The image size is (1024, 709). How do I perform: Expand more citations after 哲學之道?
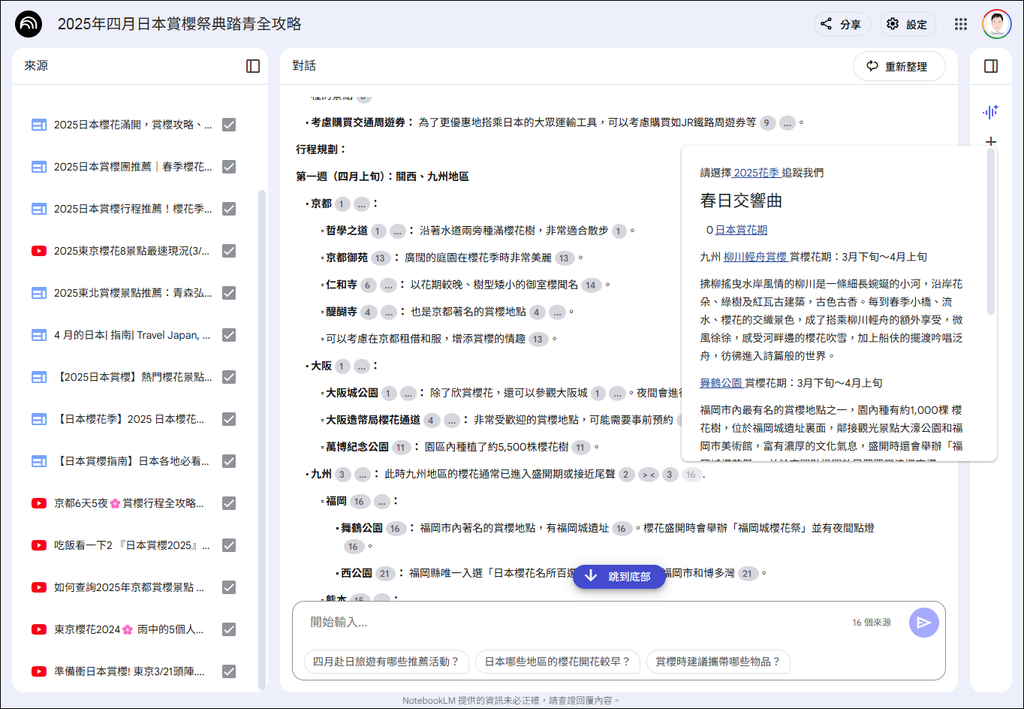[x=398, y=230]
